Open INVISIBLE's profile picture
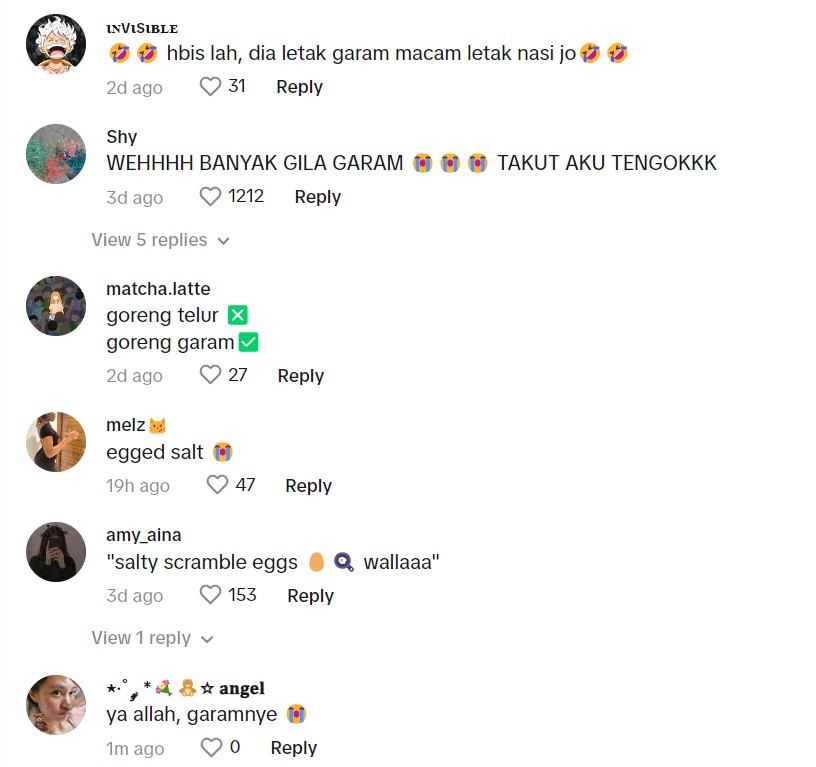 pyautogui.click(x=56, y=44)
